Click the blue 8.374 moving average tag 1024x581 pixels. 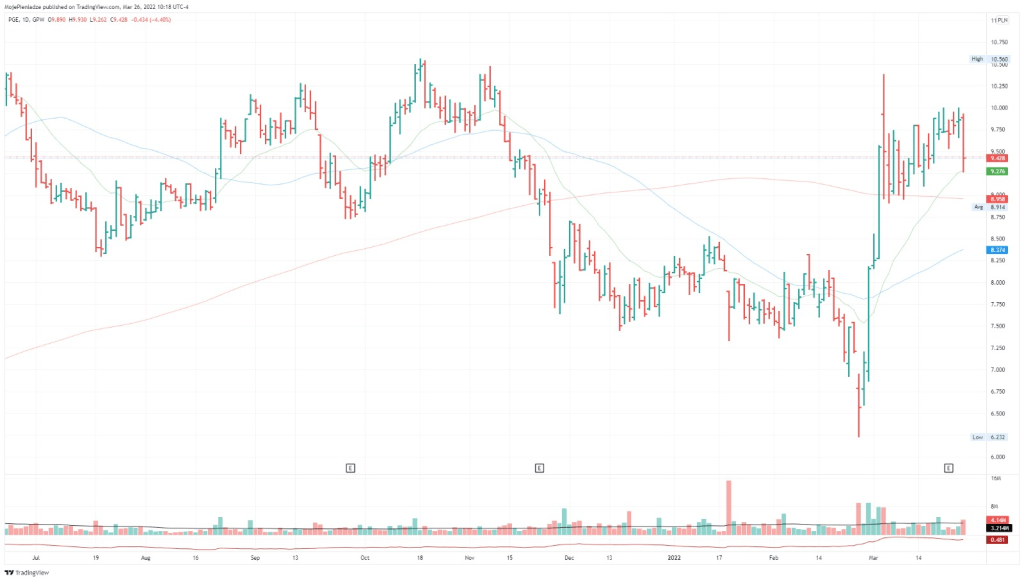[996, 249]
